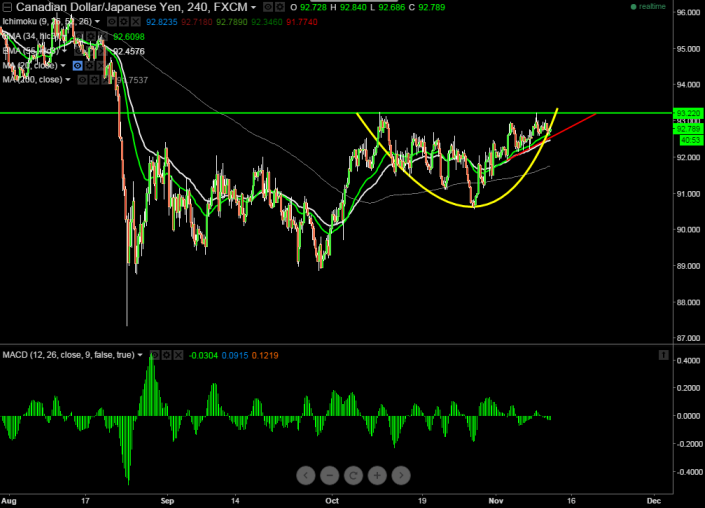Toggle visibility eye of the 34-period moving average

click(79, 36)
